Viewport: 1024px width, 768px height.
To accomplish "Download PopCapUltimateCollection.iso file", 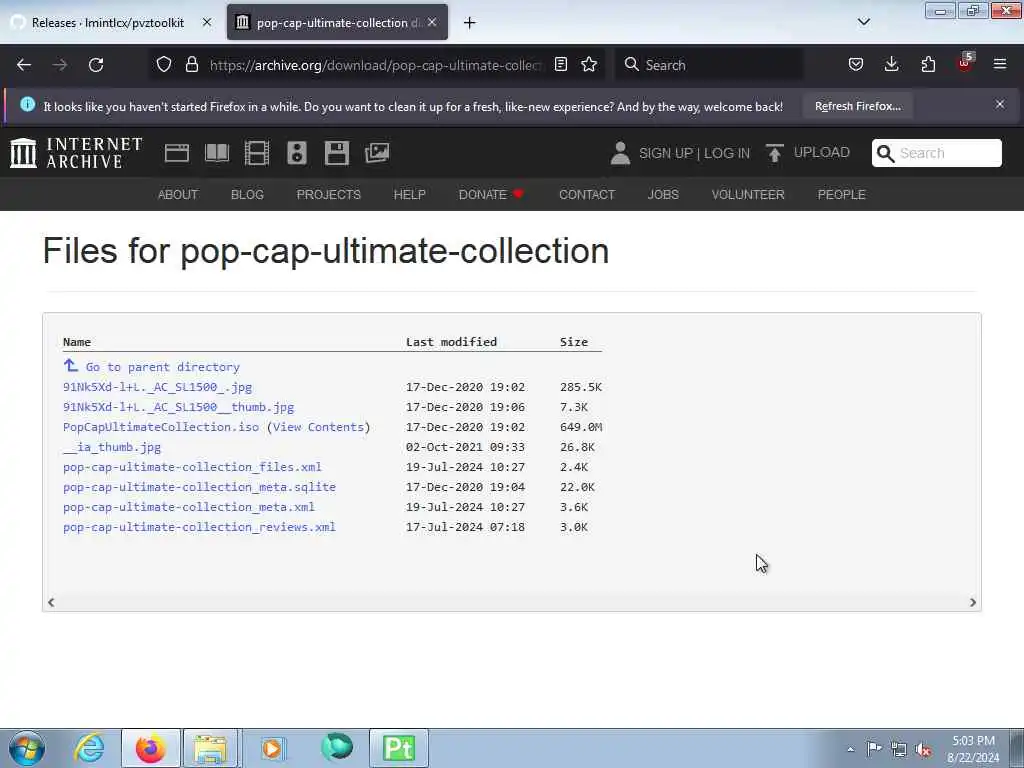I will 161,427.
